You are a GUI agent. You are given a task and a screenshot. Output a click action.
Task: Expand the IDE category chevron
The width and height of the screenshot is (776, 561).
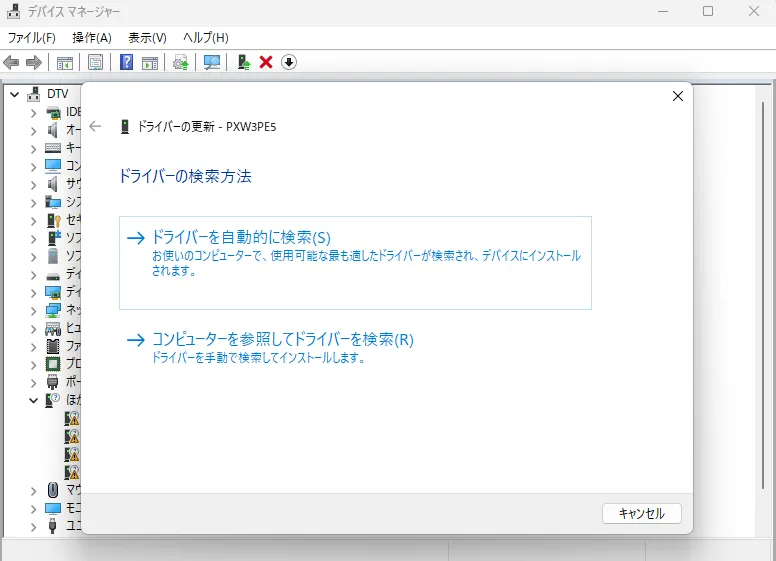(x=33, y=113)
